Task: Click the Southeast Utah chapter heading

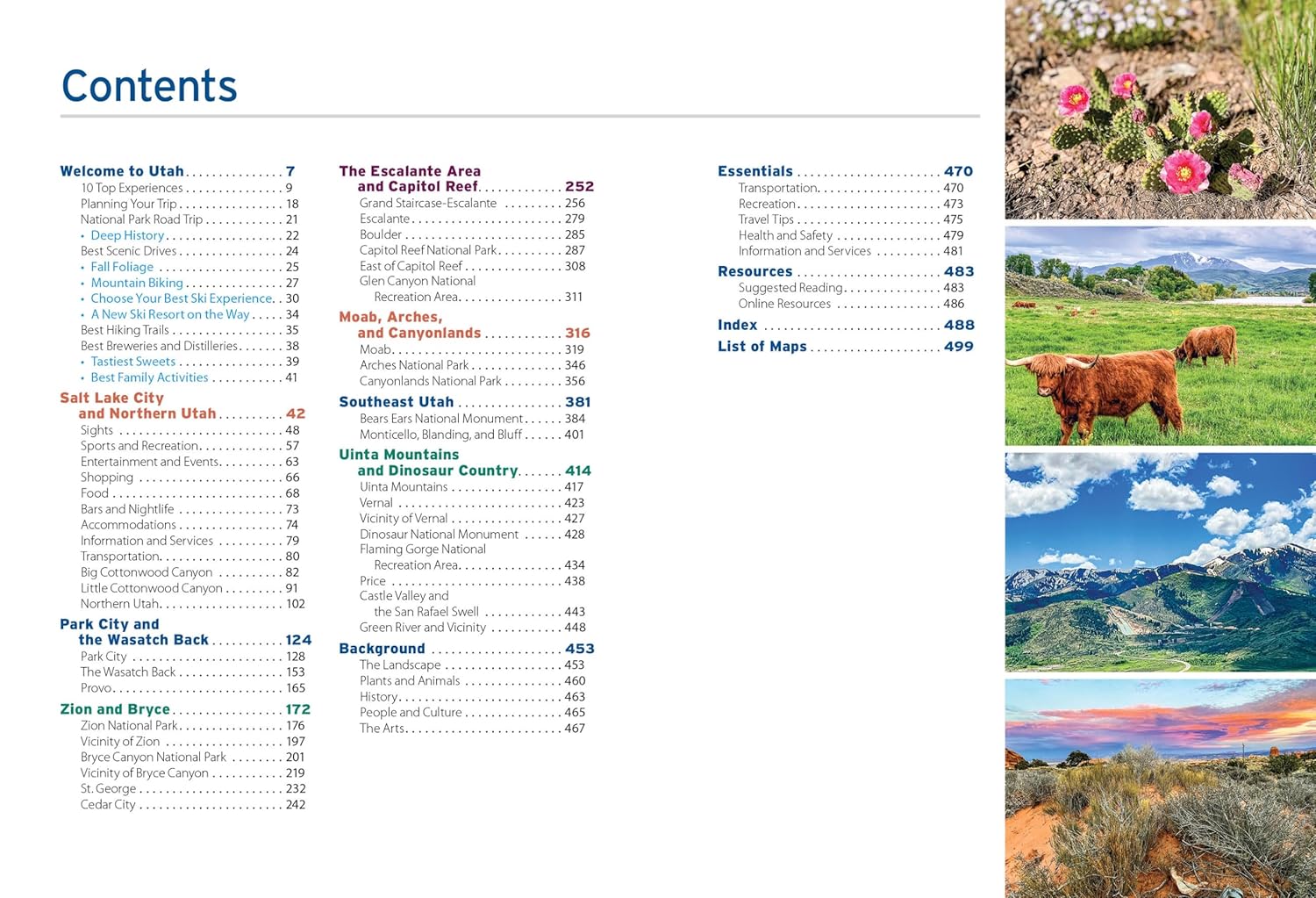Action: point(397,402)
